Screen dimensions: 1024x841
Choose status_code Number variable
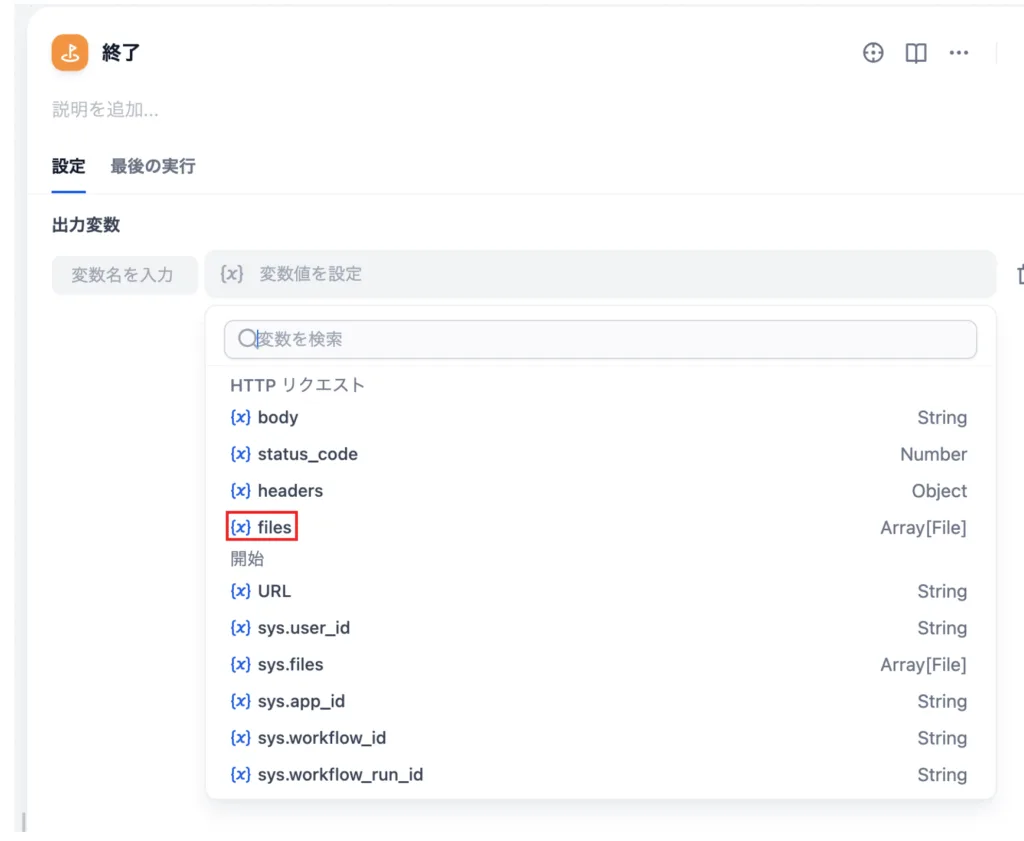307,454
